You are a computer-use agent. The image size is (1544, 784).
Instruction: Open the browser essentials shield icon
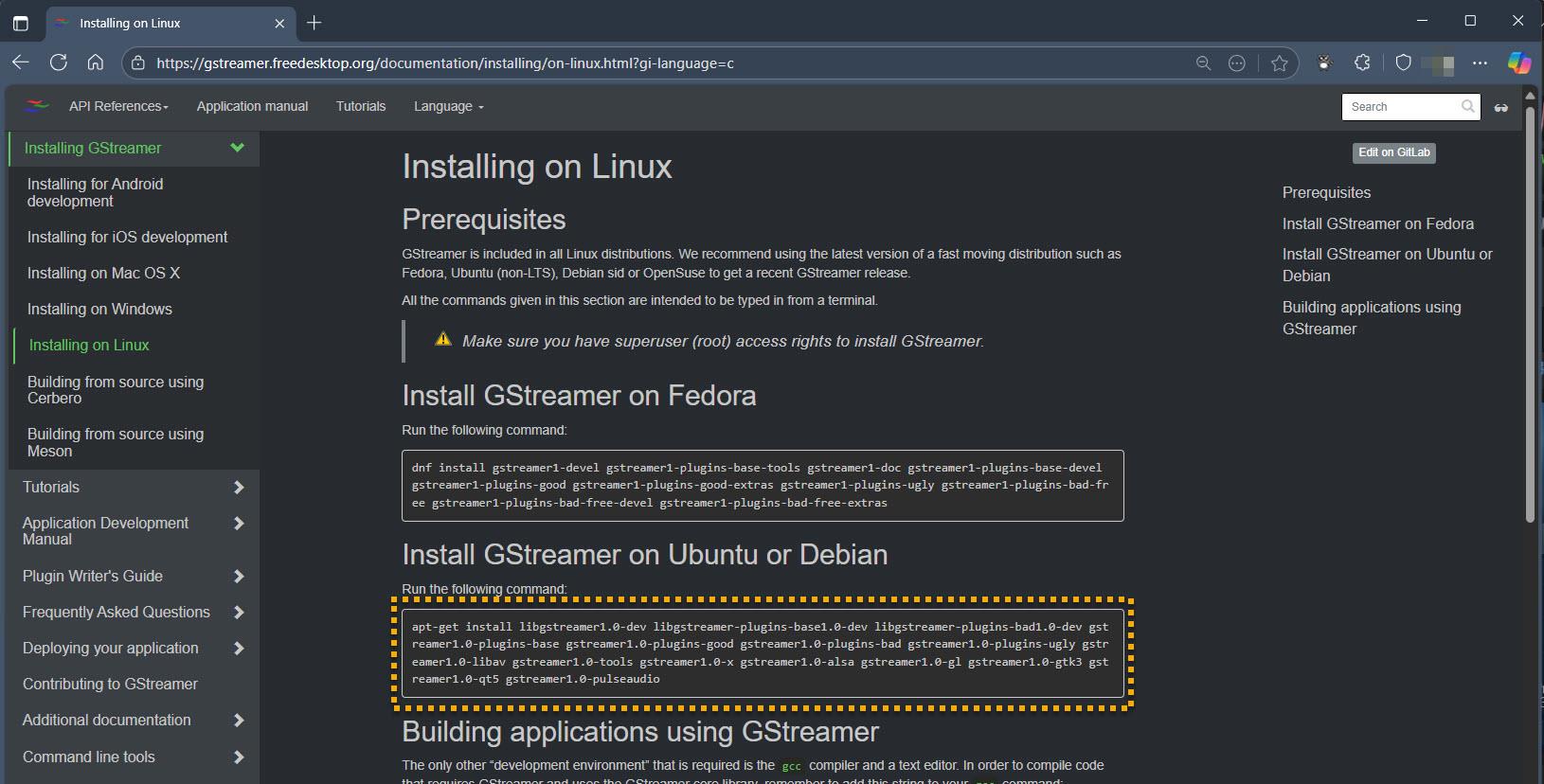click(x=1404, y=62)
